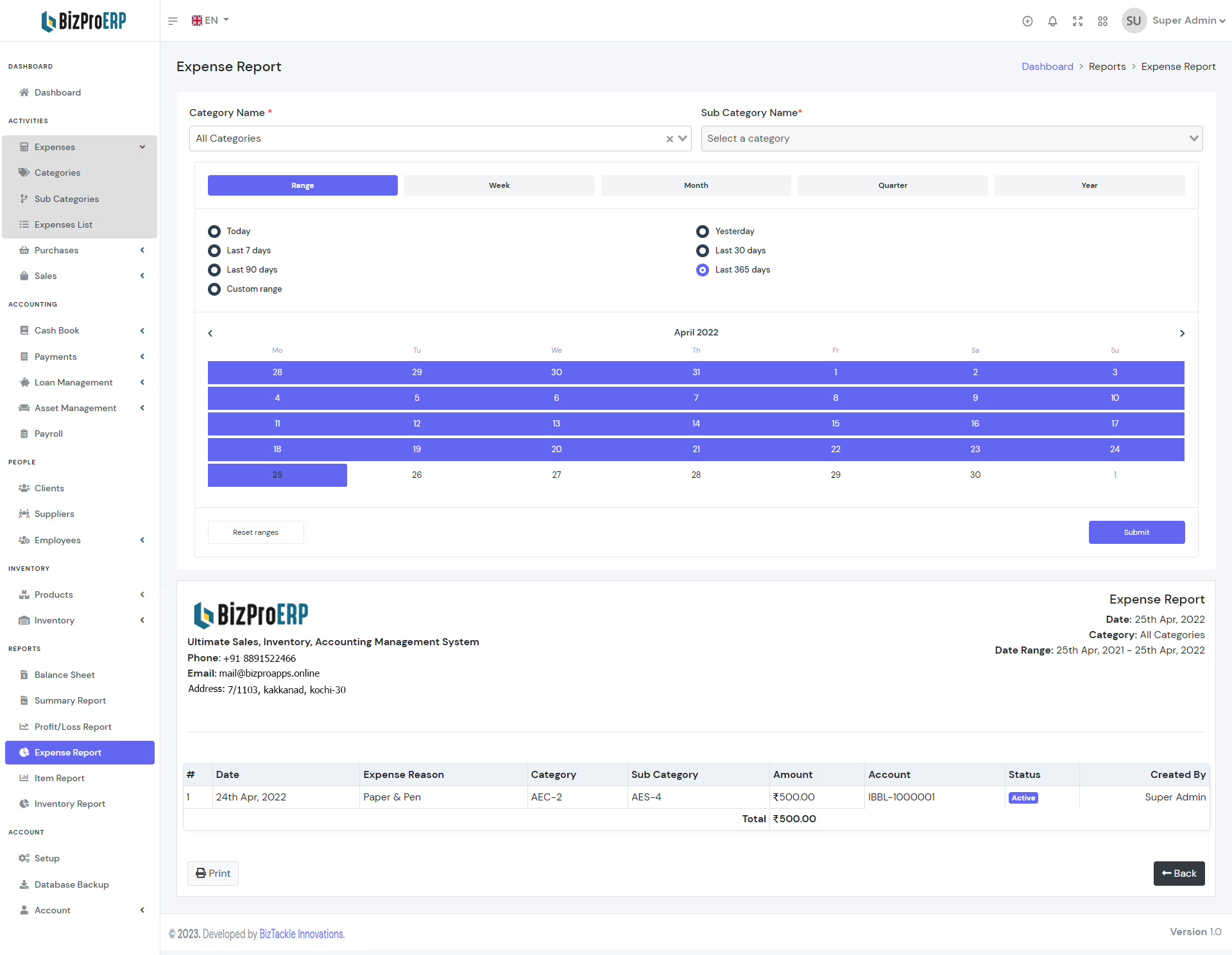Open the apps grid icon

click(x=1102, y=21)
